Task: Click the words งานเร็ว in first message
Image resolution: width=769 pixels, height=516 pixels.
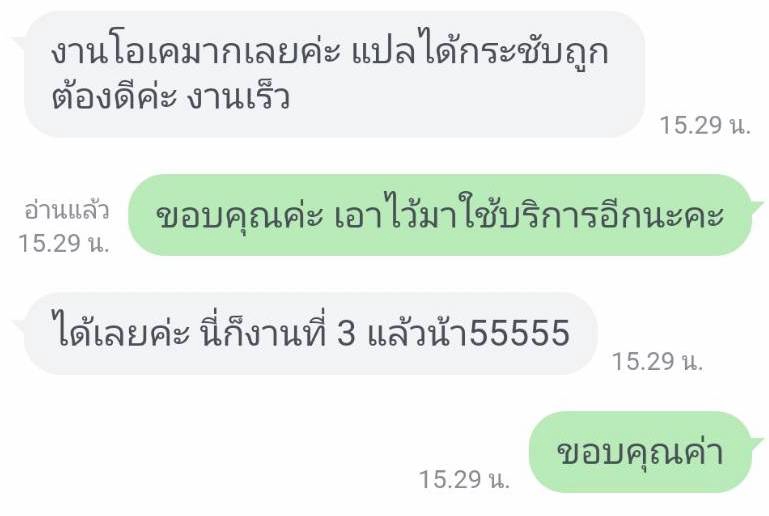Action: tap(238, 97)
